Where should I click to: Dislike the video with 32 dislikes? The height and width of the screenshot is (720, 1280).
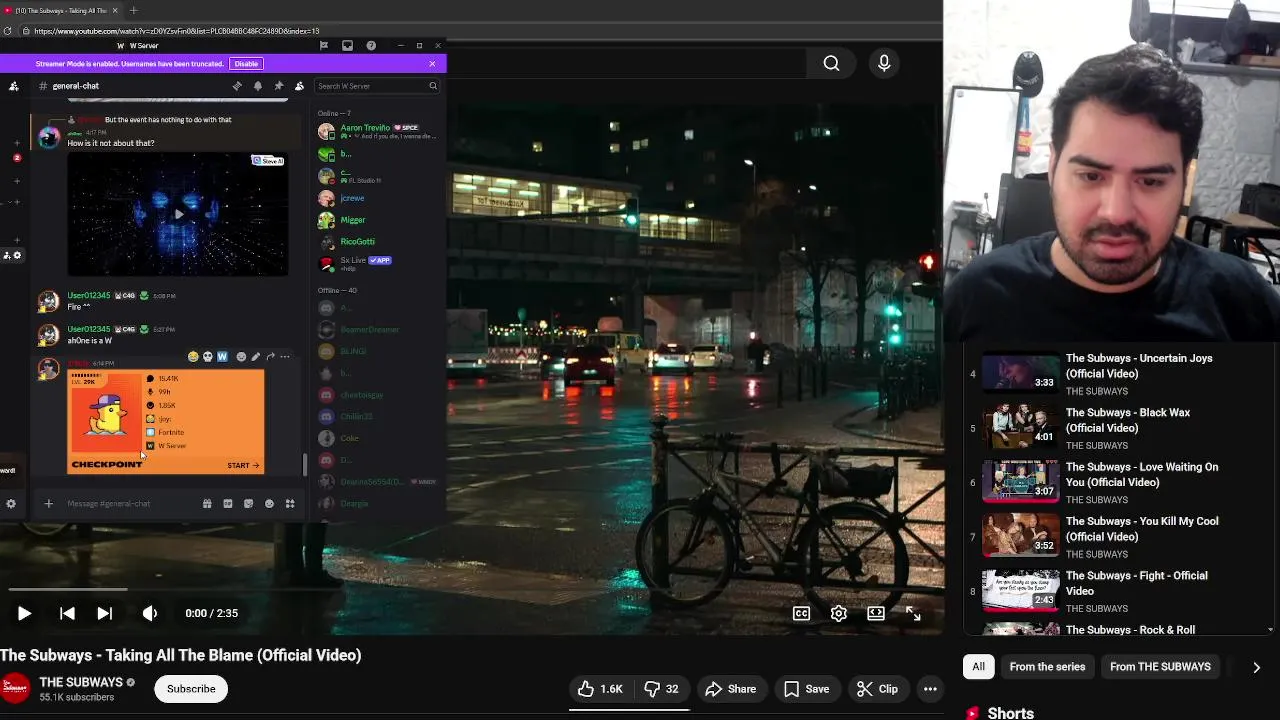pos(661,689)
